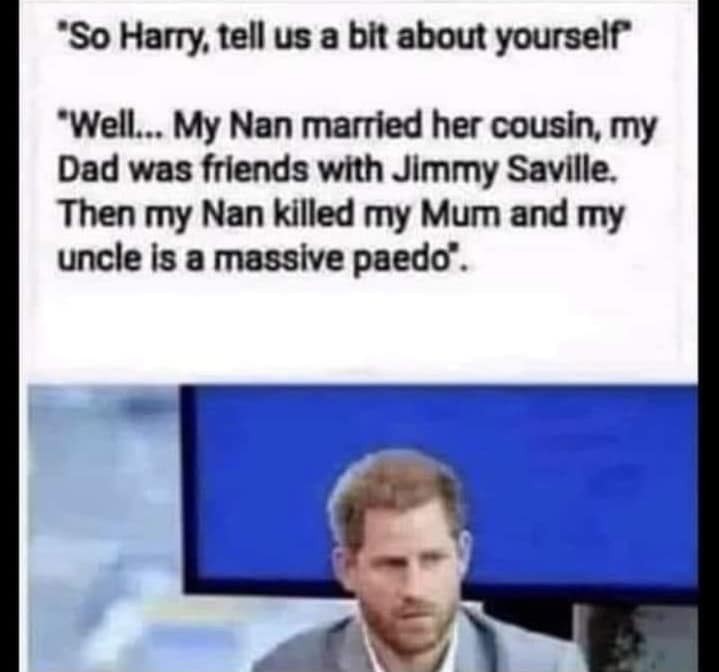
Task: Click the black border on the left edge
Action: [9, 336]
